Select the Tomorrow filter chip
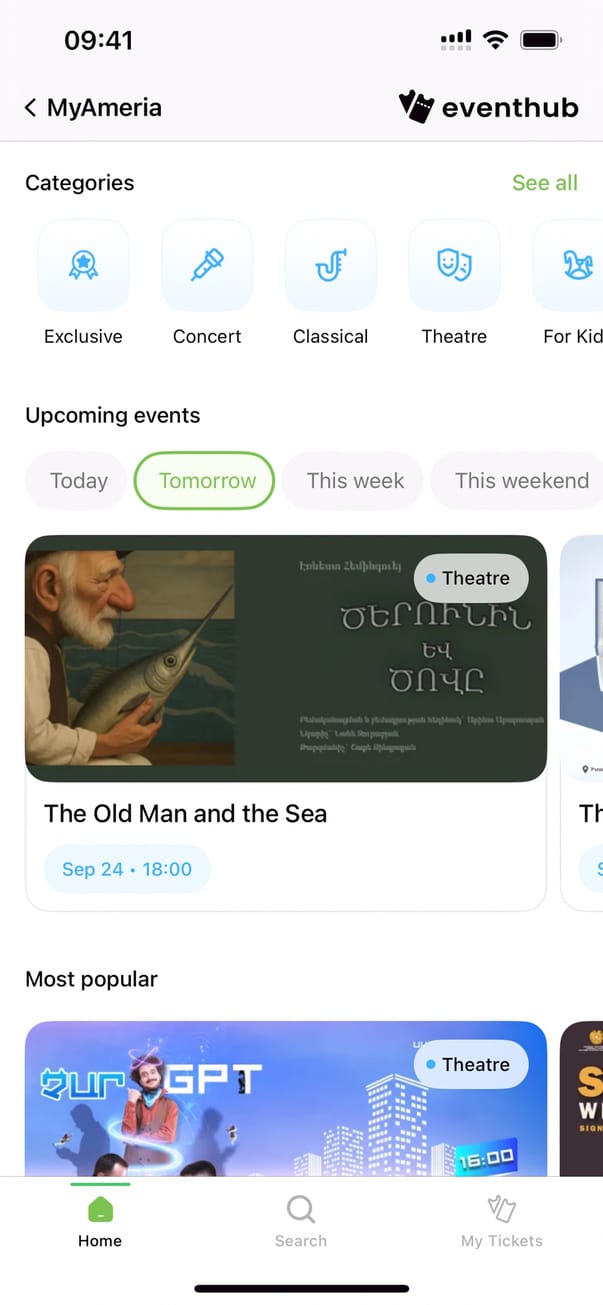The width and height of the screenshot is (603, 1305). (x=207, y=481)
